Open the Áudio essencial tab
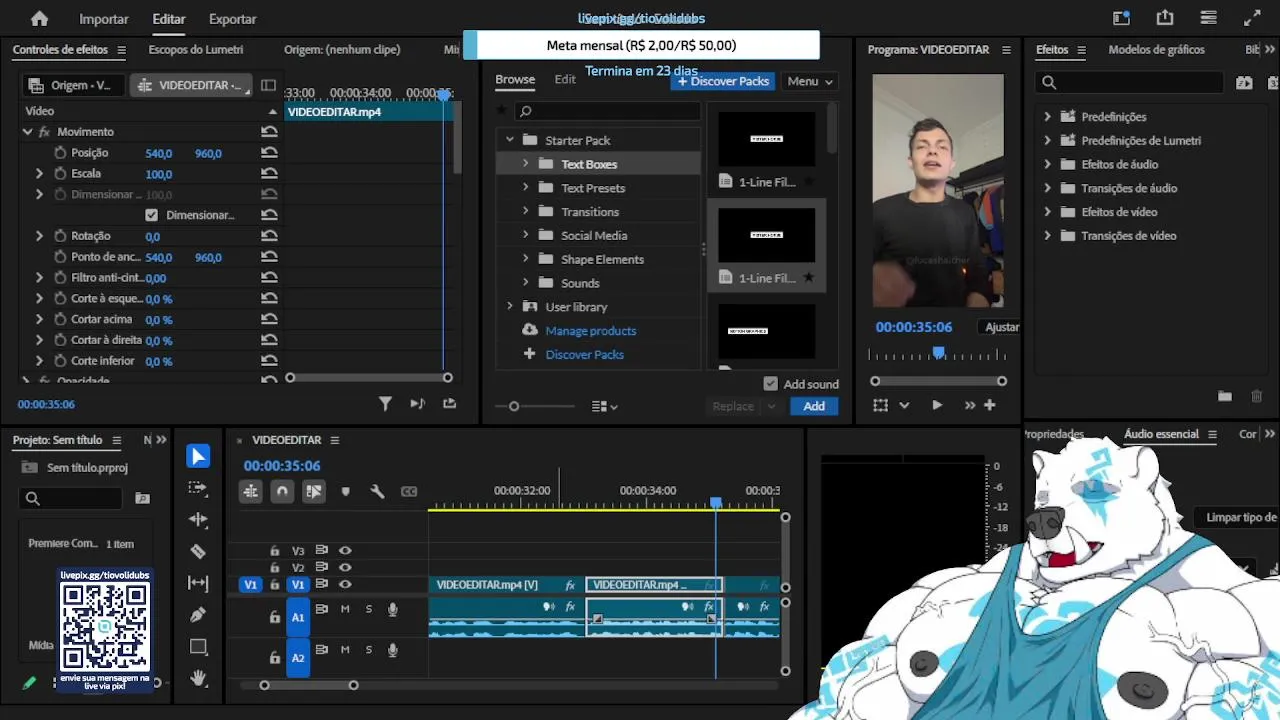 pos(1161,434)
